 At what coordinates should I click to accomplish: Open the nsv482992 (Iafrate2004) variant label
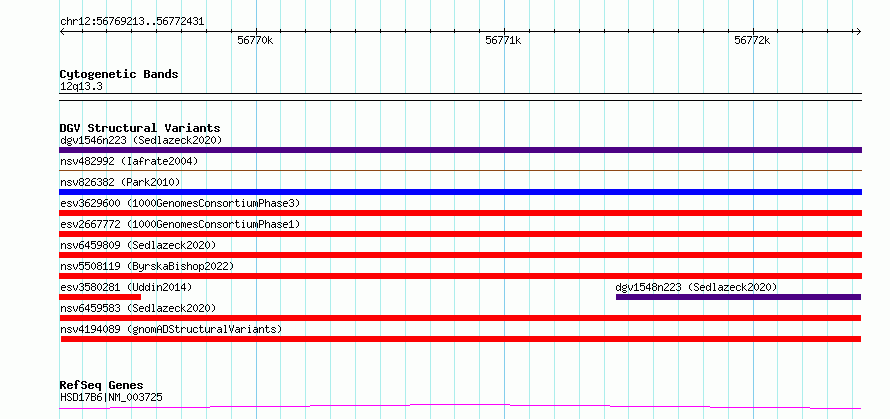pos(129,161)
